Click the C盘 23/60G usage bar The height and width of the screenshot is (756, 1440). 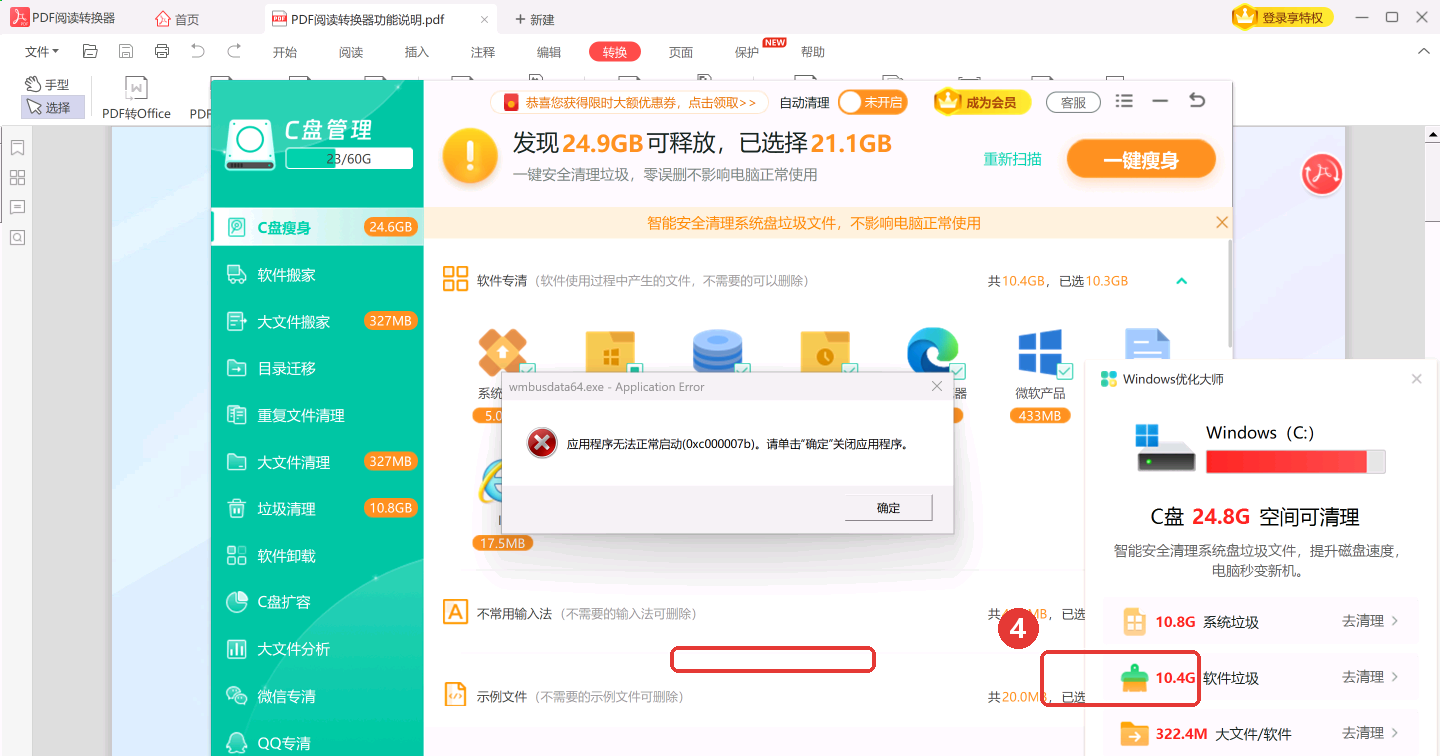[x=349, y=158]
